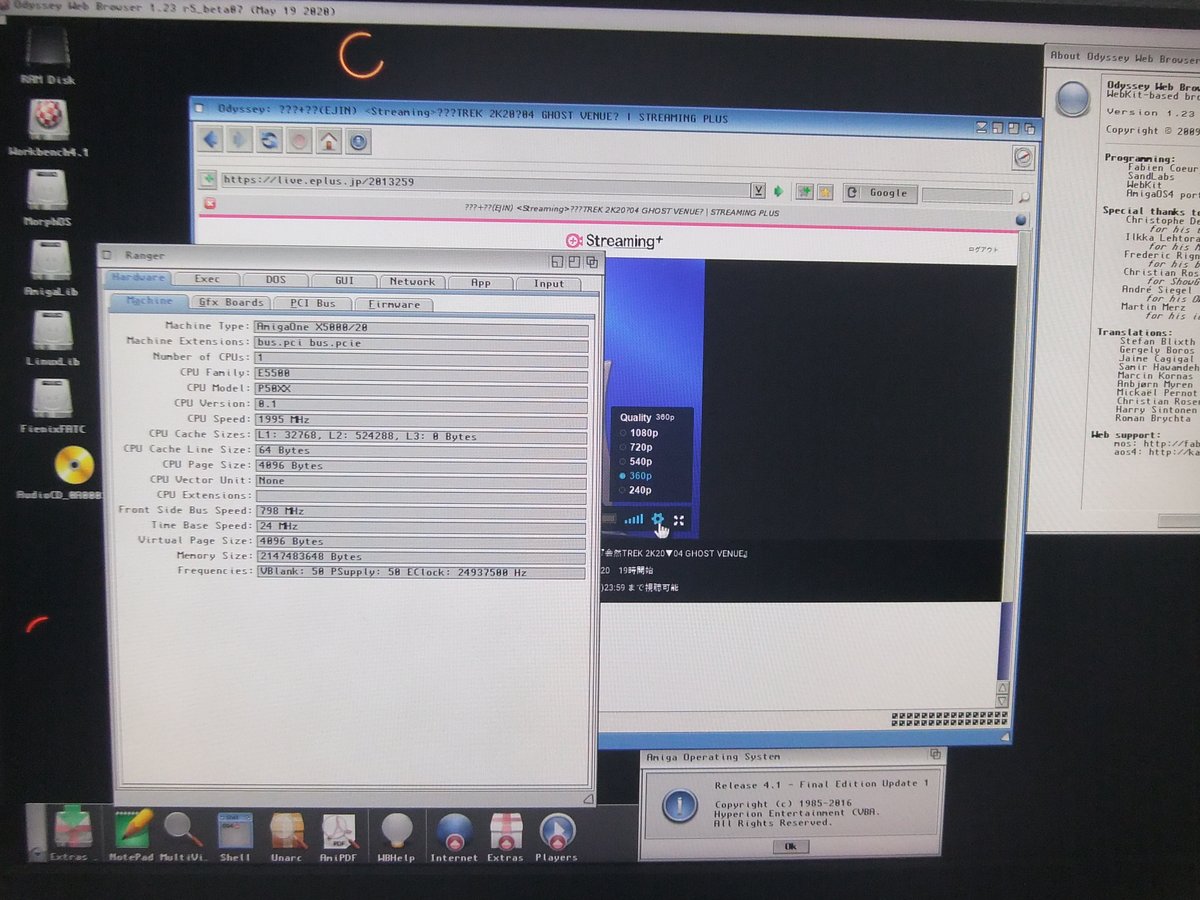The height and width of the screenshot is (900, 1200).
Task: Open the Firmware subtab in Ranger
Action: pyautogui.click(x=394, y=304)
